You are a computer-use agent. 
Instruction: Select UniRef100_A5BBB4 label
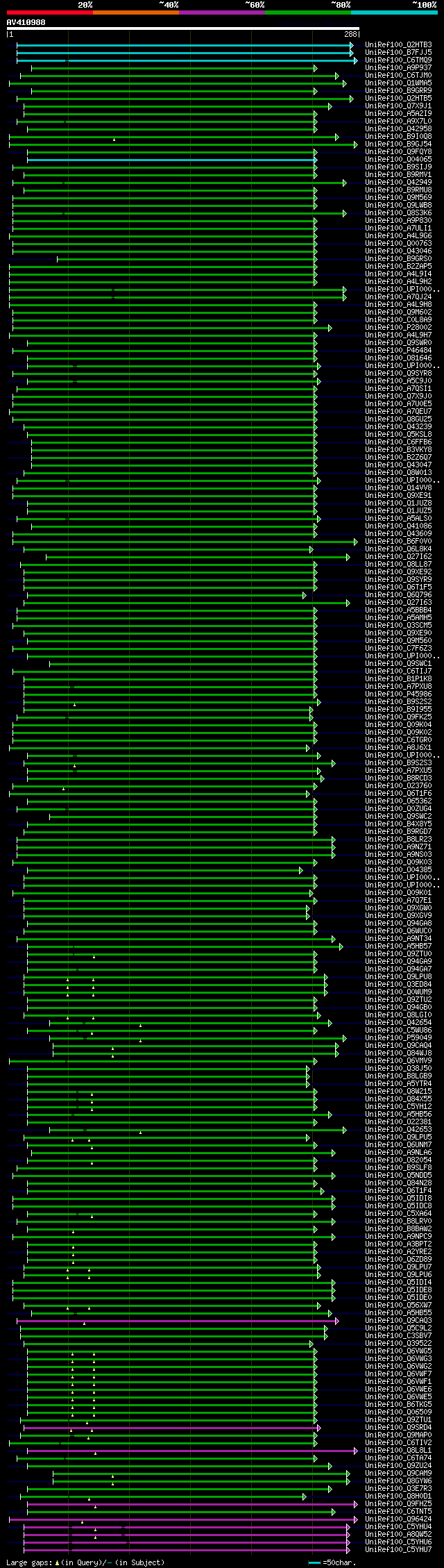[x=398, y=610]
